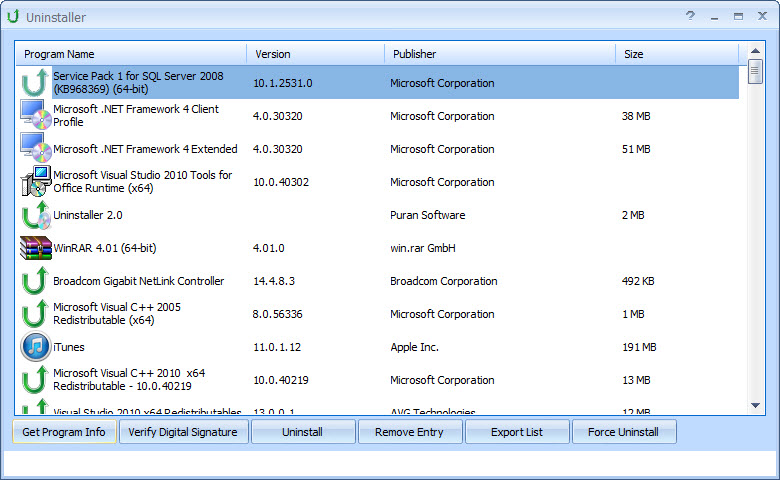Minimize the Uninstaller window

point(714,17)
